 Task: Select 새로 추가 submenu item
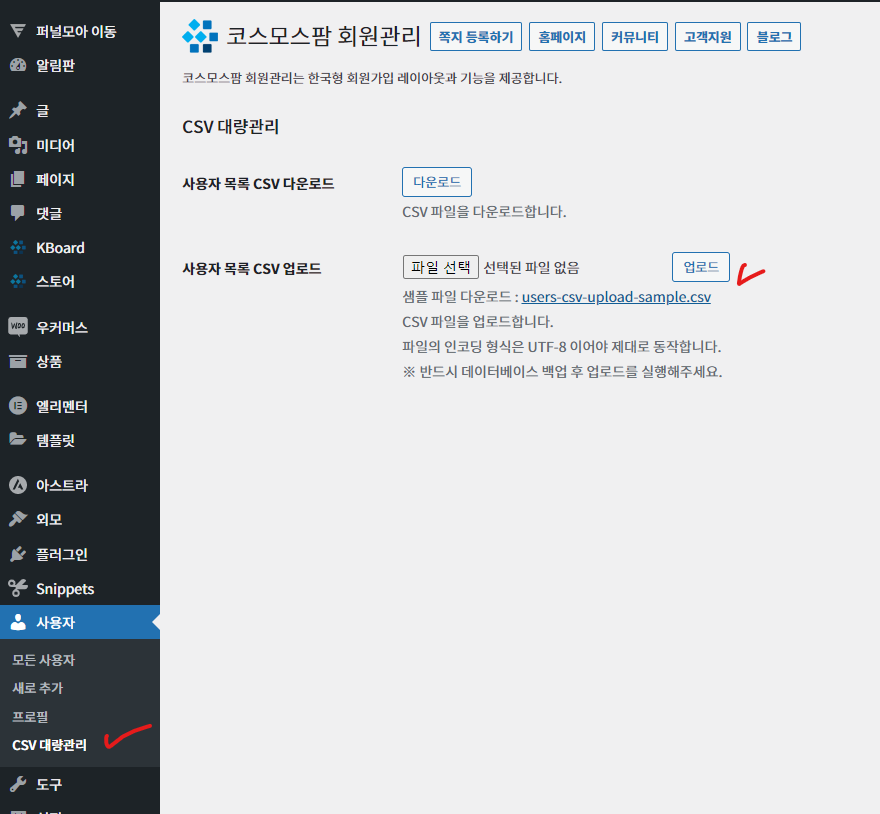coord(38,688)
